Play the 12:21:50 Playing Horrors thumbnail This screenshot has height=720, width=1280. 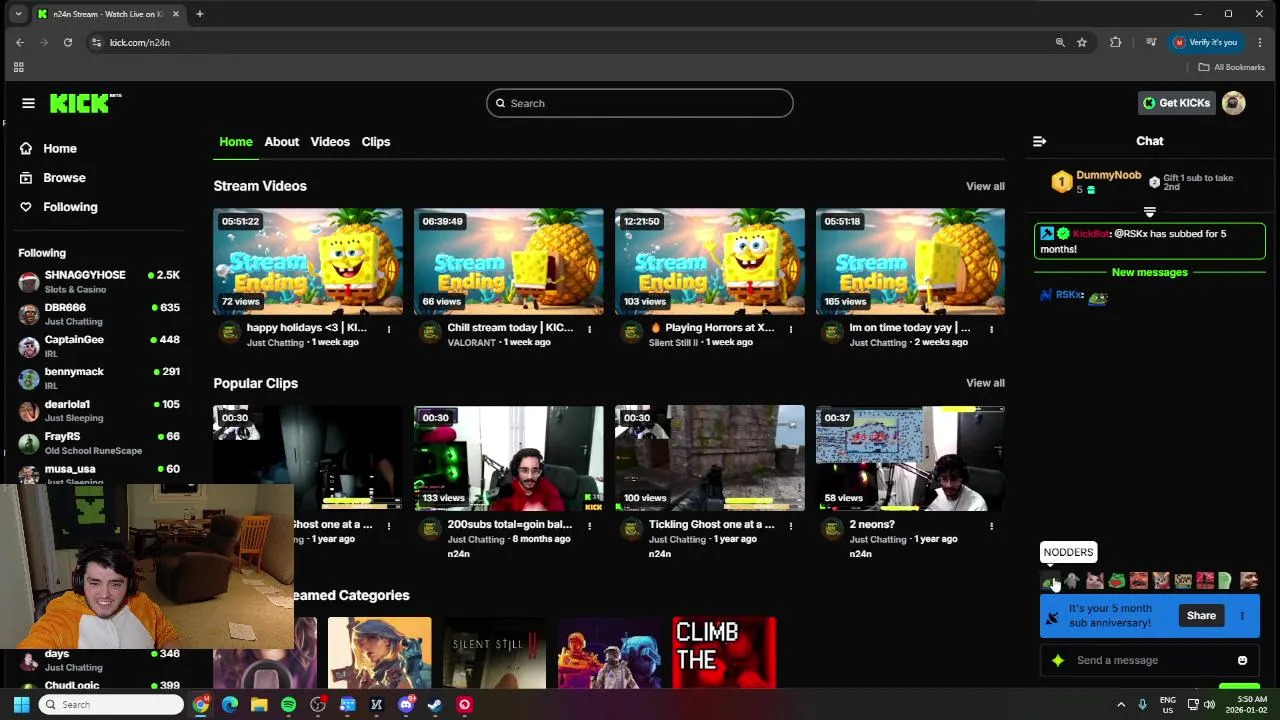coord(710,261)
